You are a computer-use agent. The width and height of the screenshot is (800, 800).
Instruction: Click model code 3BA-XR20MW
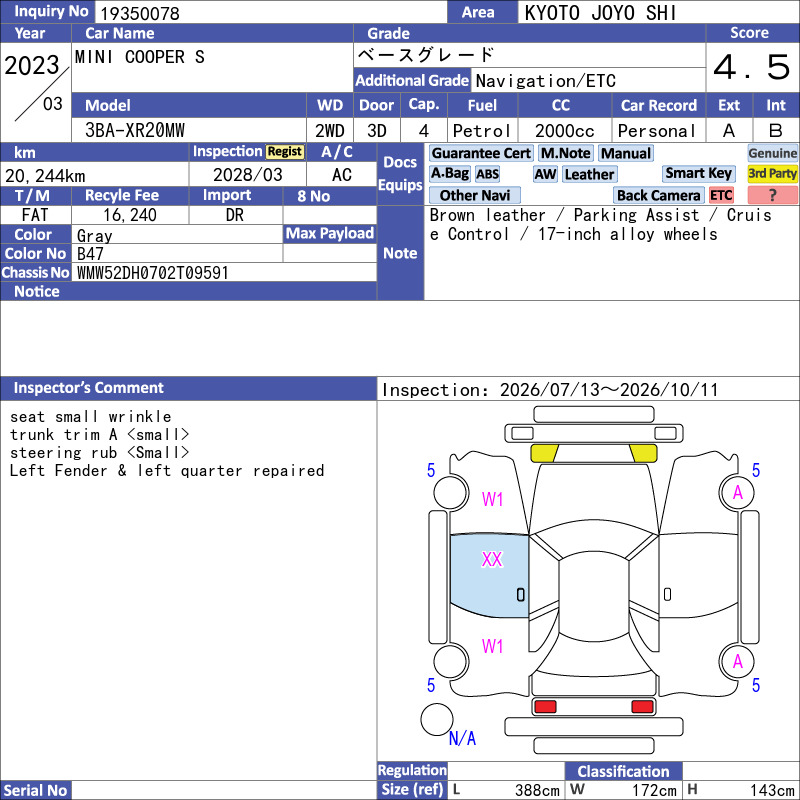pos(135,130)
